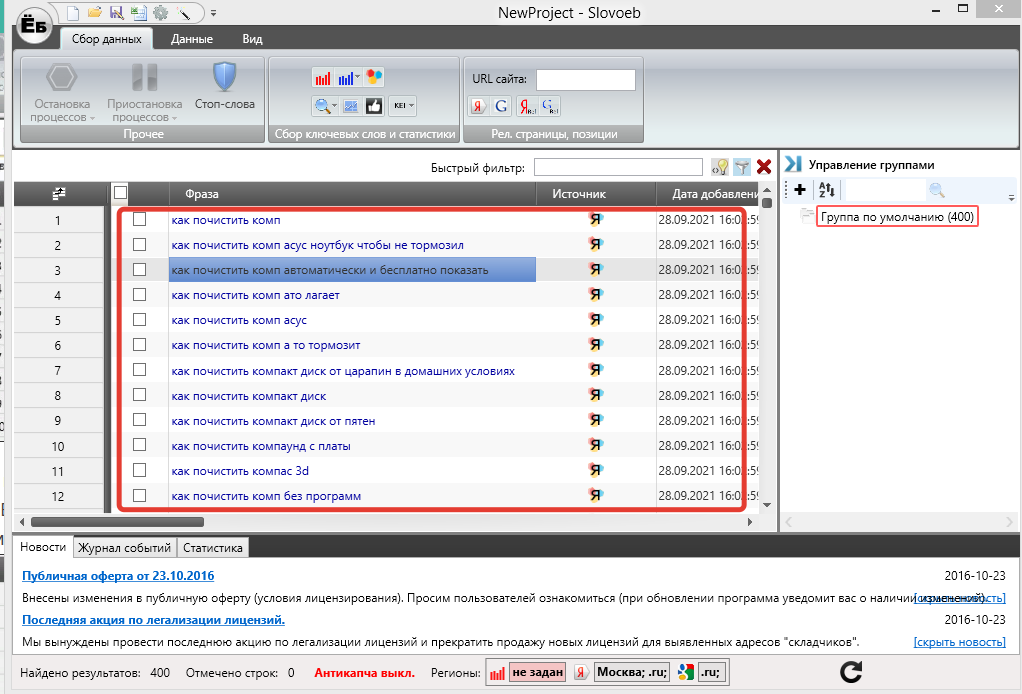The width and height of the screenshot is (1022, 694).
Task: Click the red bar chart parsing icon in ribbon
Action: point(323,78)
